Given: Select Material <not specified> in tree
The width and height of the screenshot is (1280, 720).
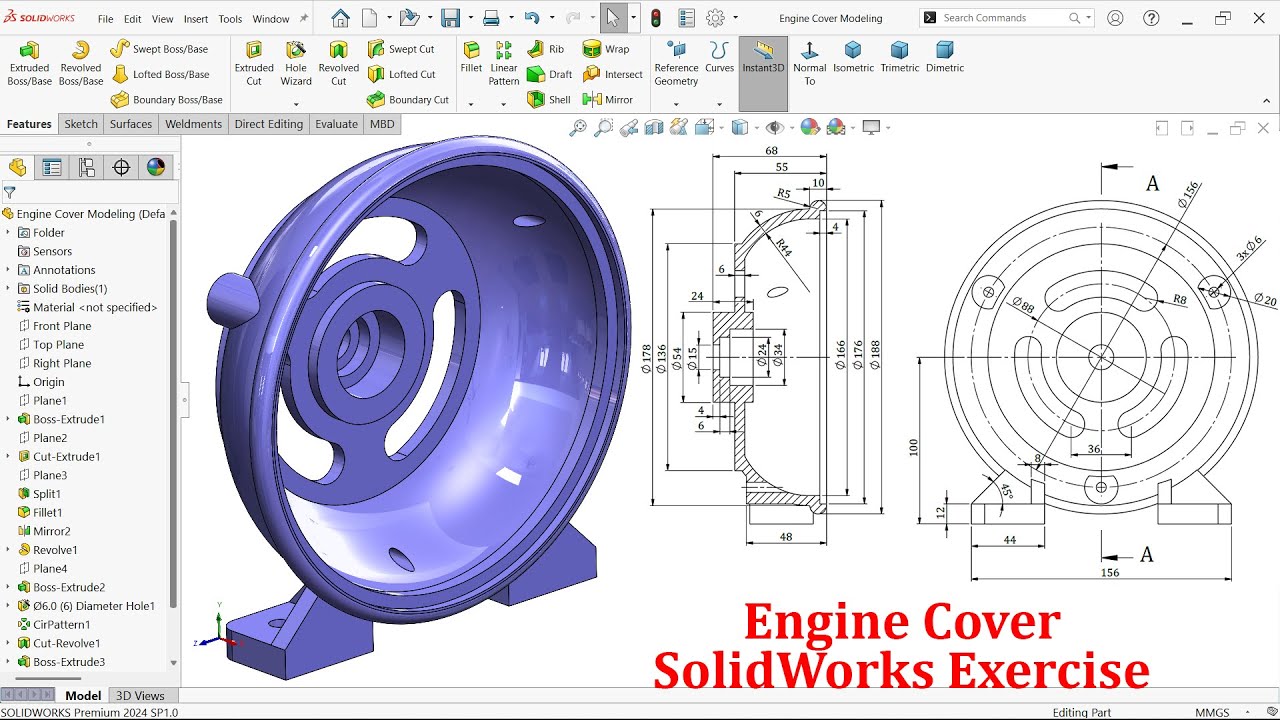Looking at the screenshot, I should 88,307.
